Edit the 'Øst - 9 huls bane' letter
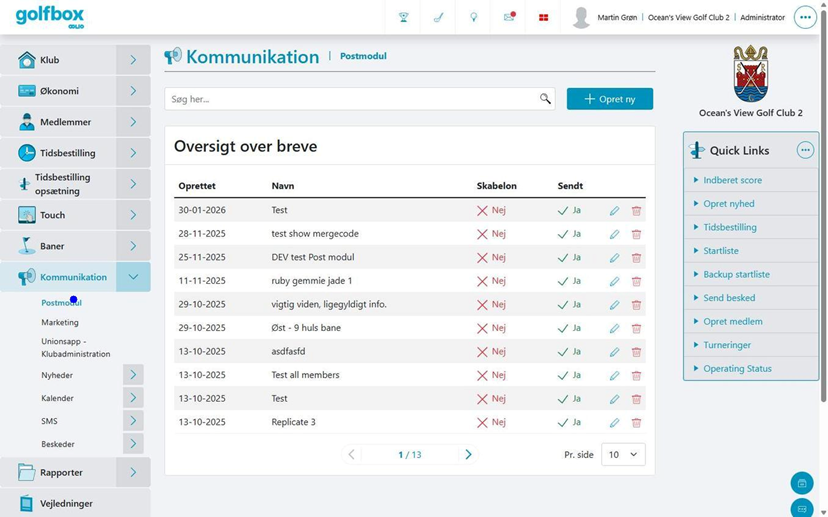 (x=614, y=328)
